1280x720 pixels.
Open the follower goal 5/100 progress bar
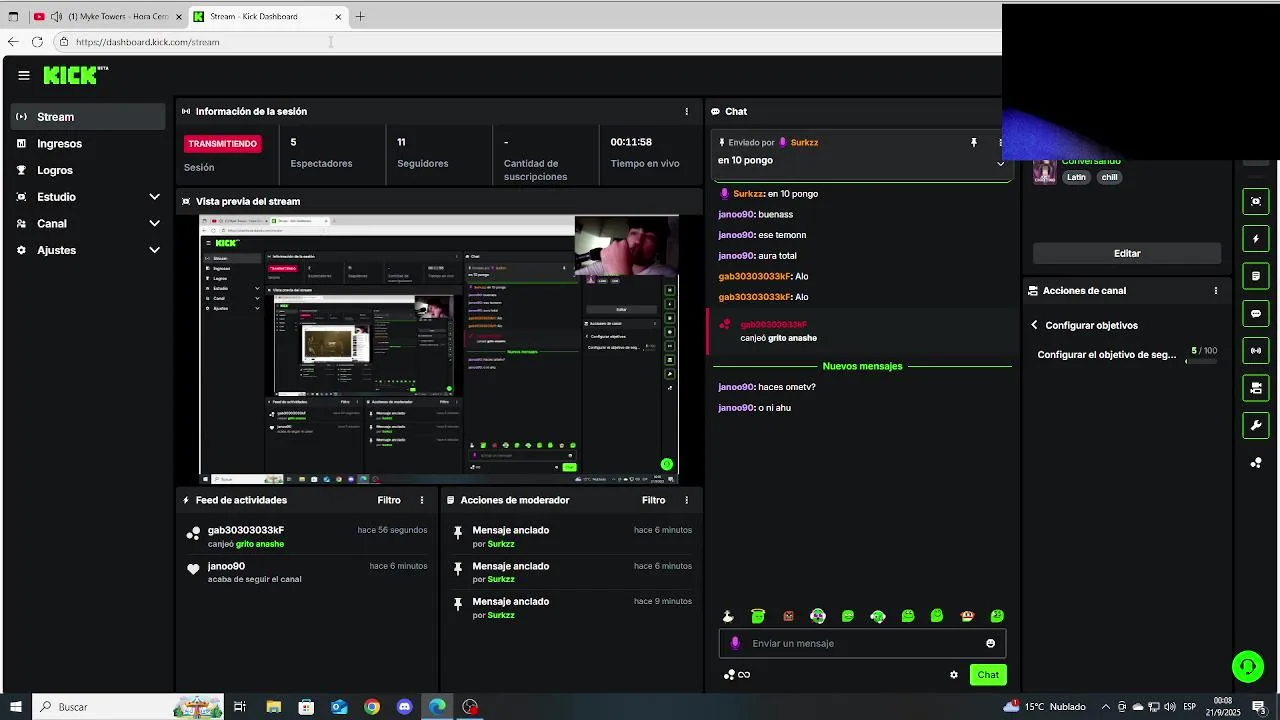(x=1202, y=360)
